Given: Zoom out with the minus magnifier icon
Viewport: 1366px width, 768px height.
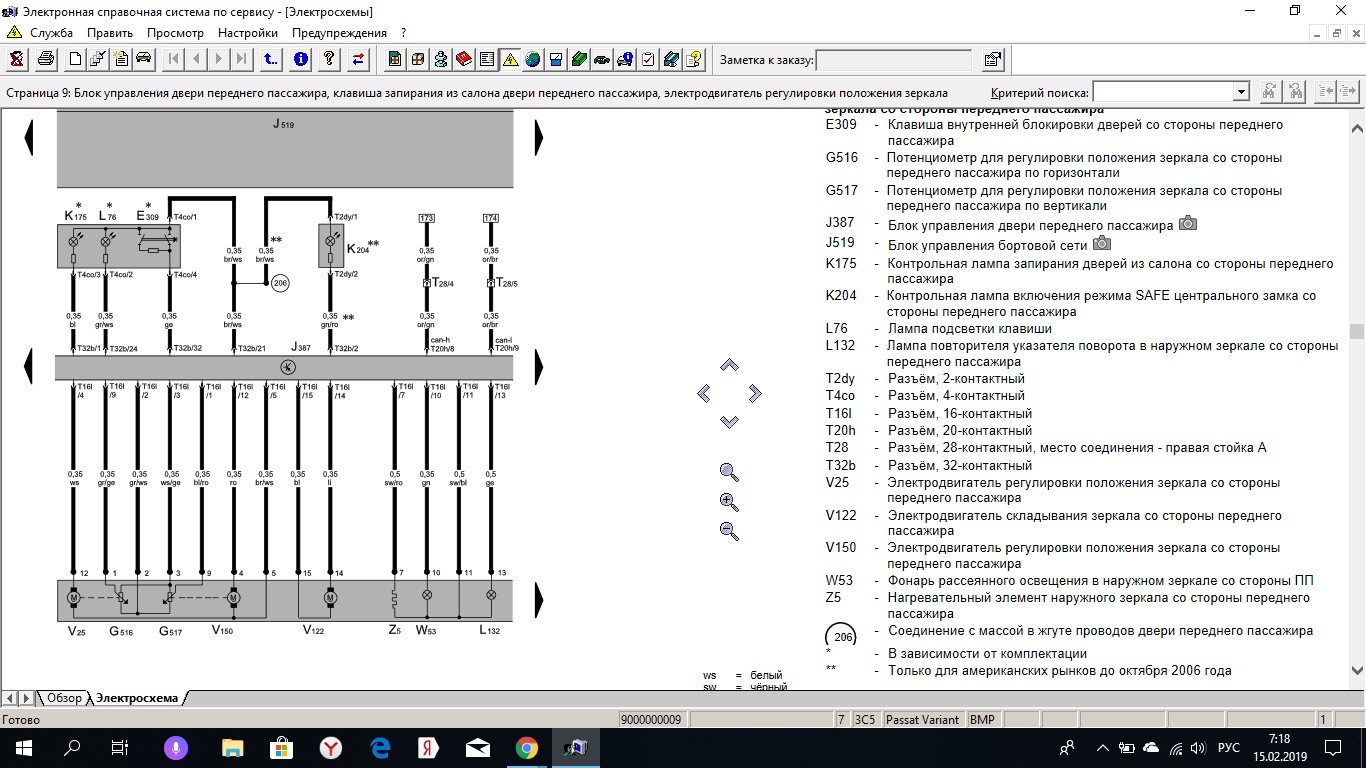Looking at the screenshot, I should (x=729, y=531).
